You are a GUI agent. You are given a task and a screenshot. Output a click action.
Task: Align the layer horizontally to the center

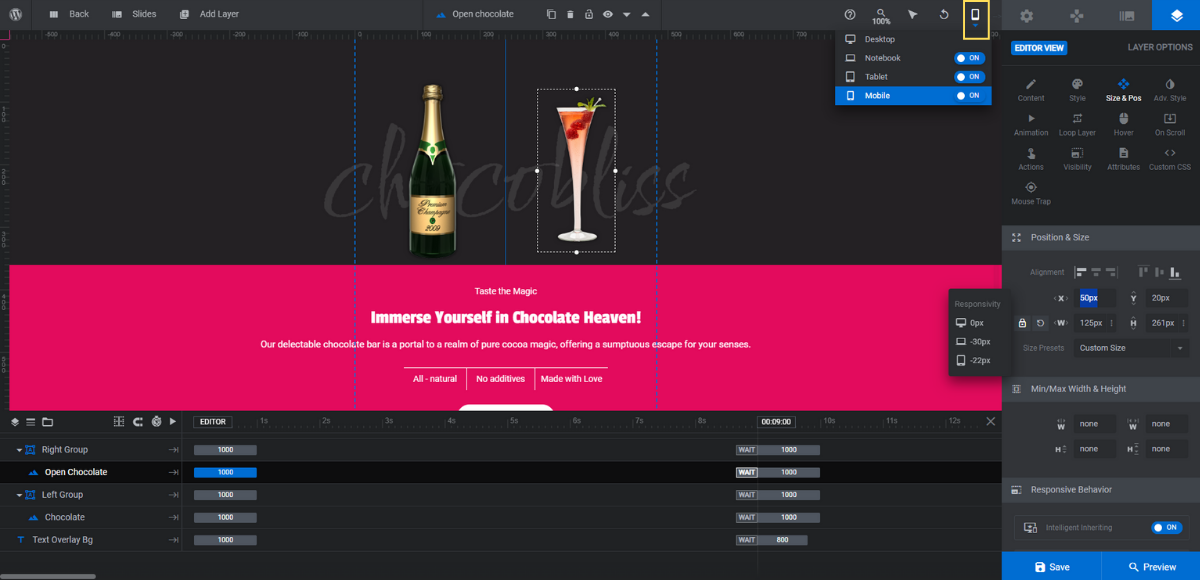(1096, 272)
